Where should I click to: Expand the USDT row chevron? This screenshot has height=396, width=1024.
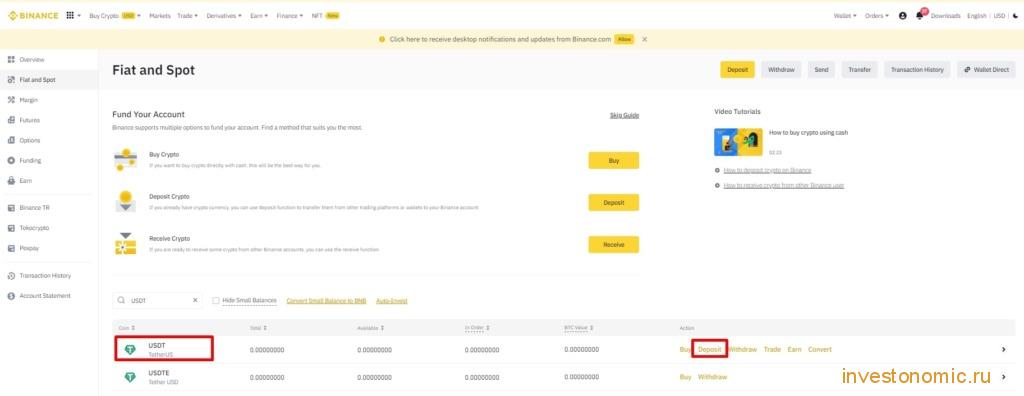[1004, 350]
